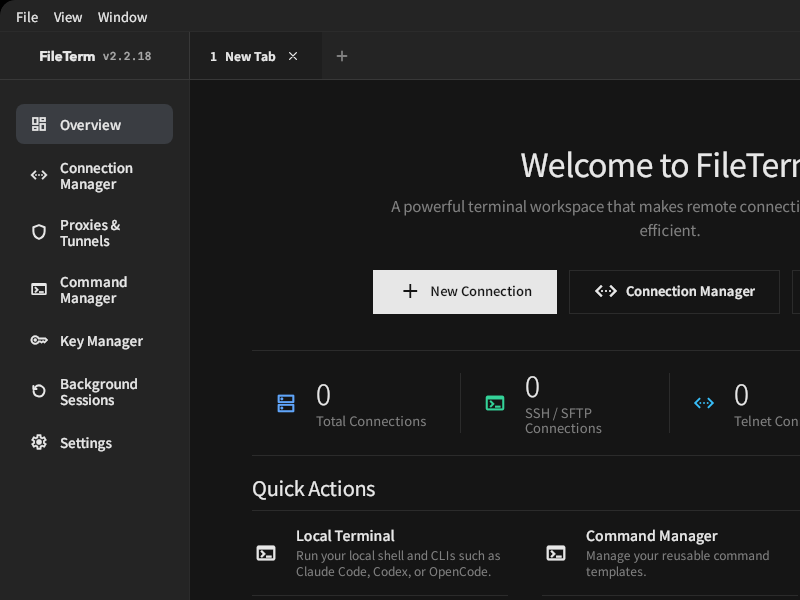Click the SSH / SFTP Connections label
Screen dimensions: 800x600
tap(563, 421)
